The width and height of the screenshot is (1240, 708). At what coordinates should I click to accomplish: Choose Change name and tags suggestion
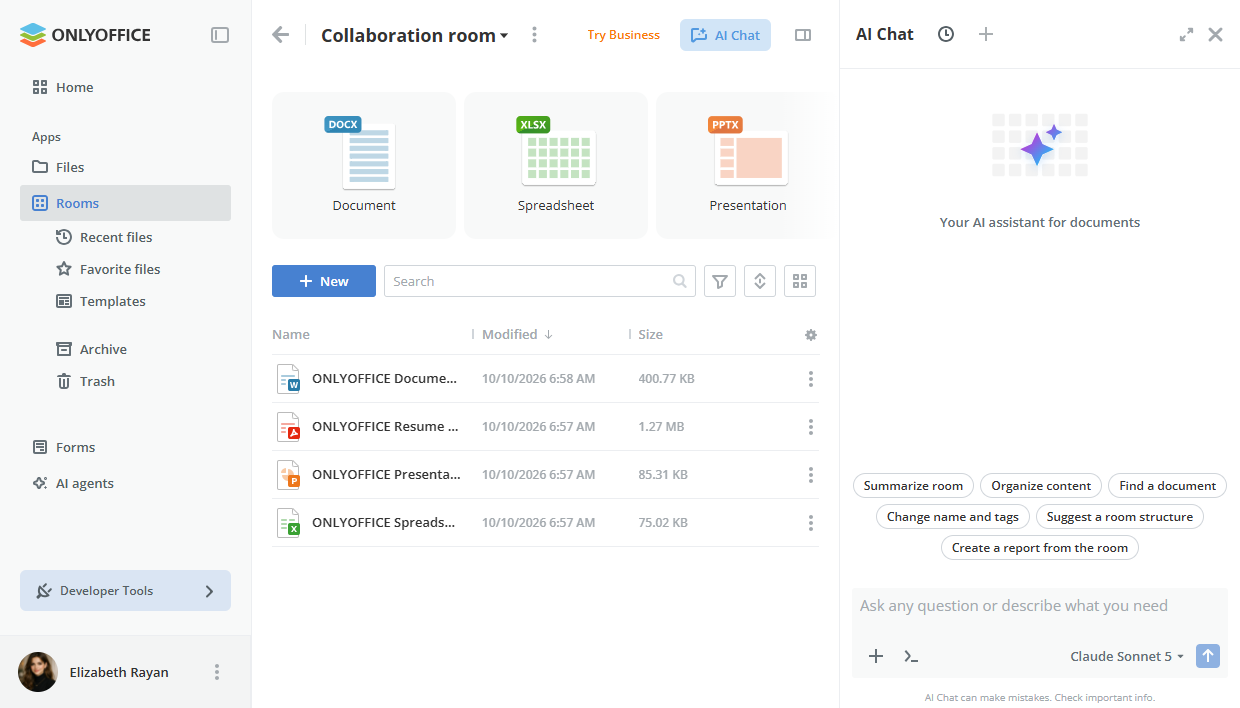[952, 517]
